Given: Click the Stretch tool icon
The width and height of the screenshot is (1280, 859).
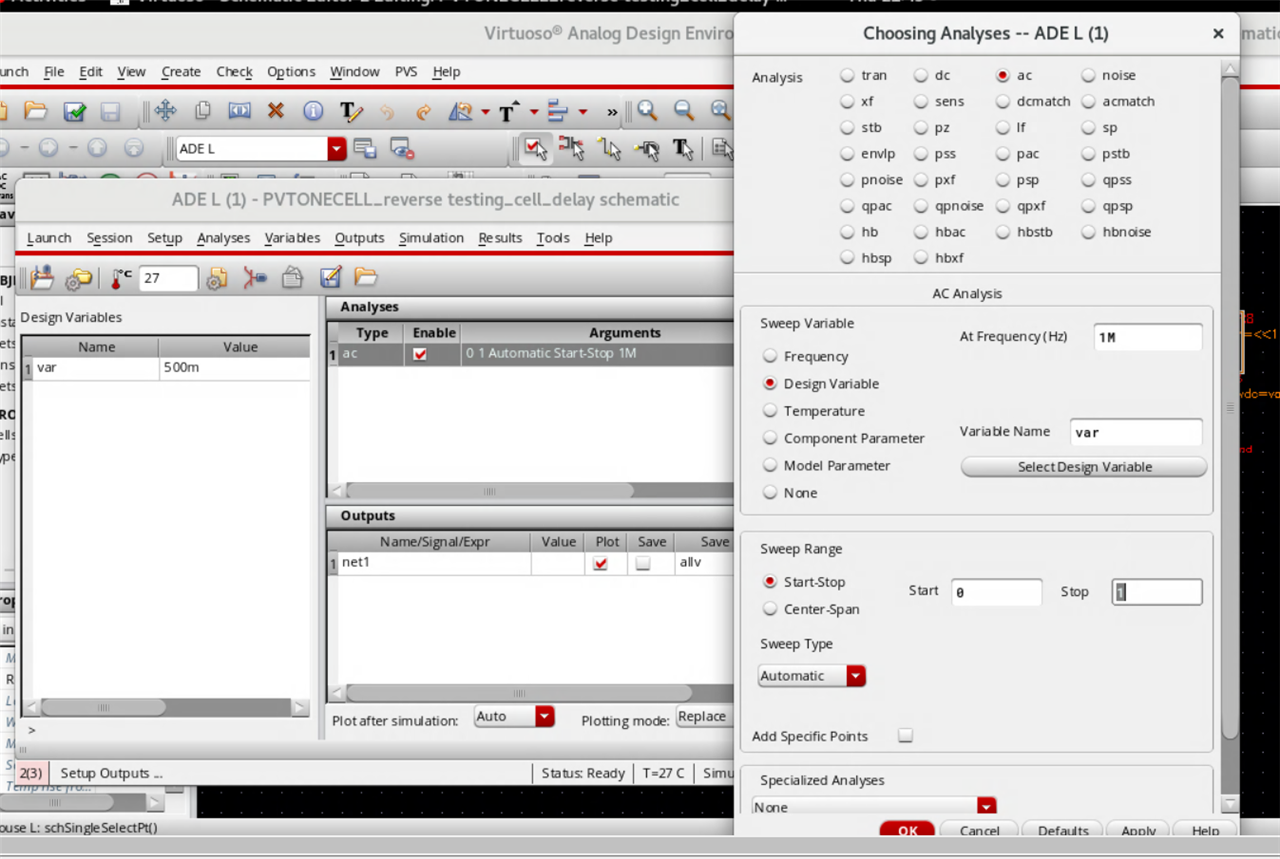Looking at the screenshot, I should (239, 111).
